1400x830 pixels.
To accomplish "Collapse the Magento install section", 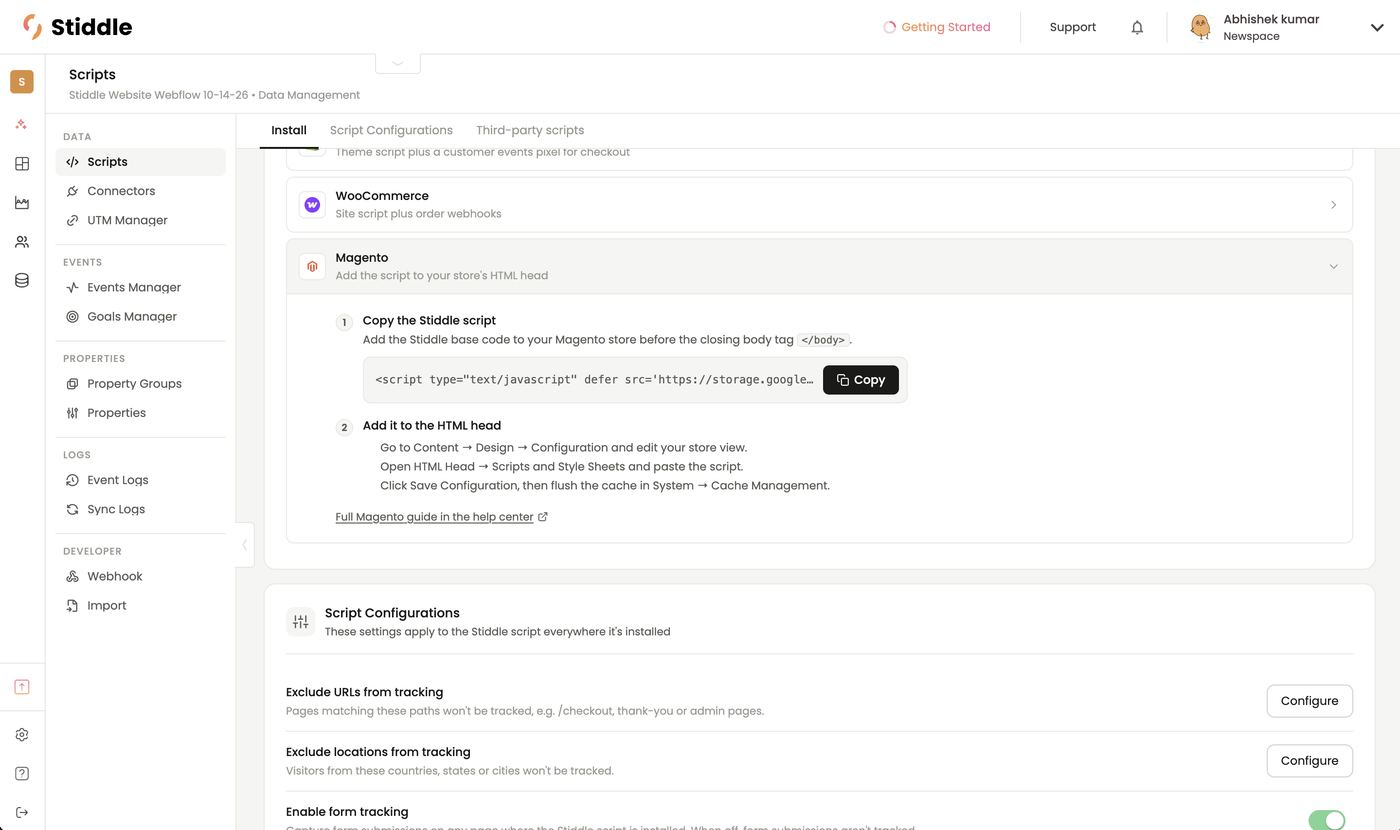I will tap(819, 266).
